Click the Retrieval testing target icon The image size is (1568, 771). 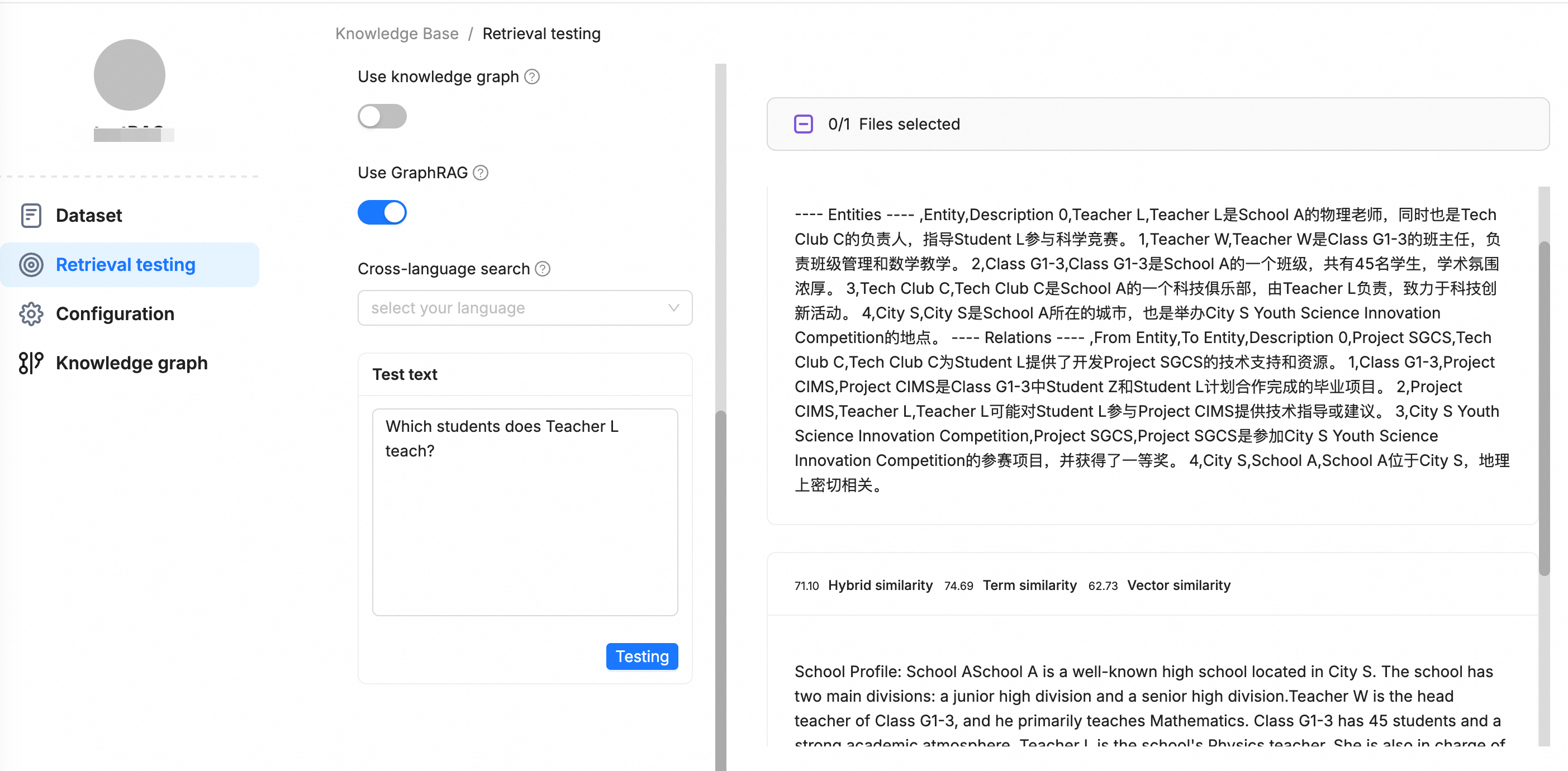point(31,265)
